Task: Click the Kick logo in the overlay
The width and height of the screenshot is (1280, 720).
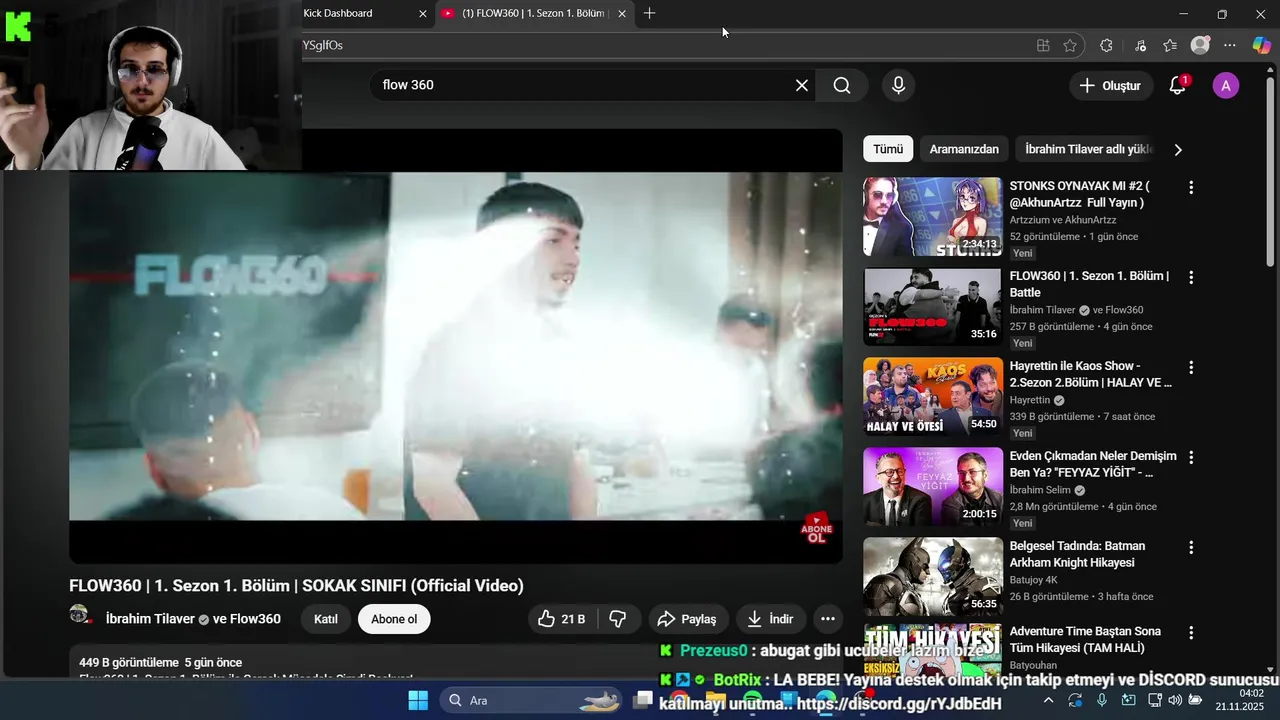Action: 18,27
